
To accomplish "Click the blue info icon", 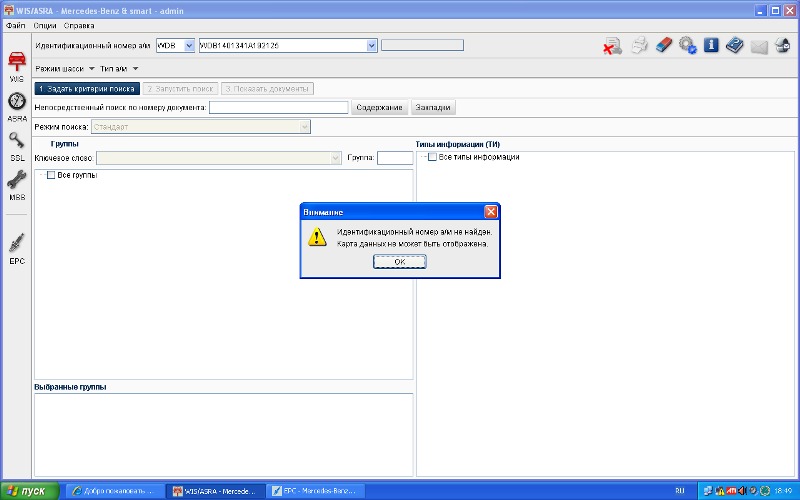I will point(711,45).
